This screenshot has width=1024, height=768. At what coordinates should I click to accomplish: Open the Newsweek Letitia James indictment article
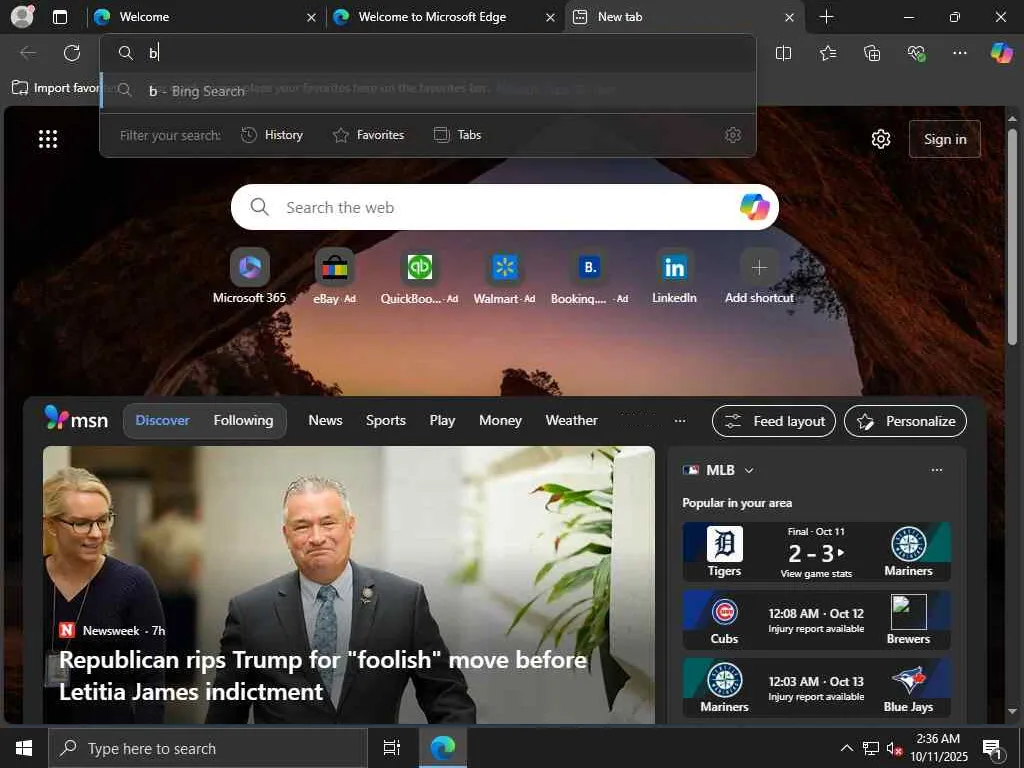349,584
